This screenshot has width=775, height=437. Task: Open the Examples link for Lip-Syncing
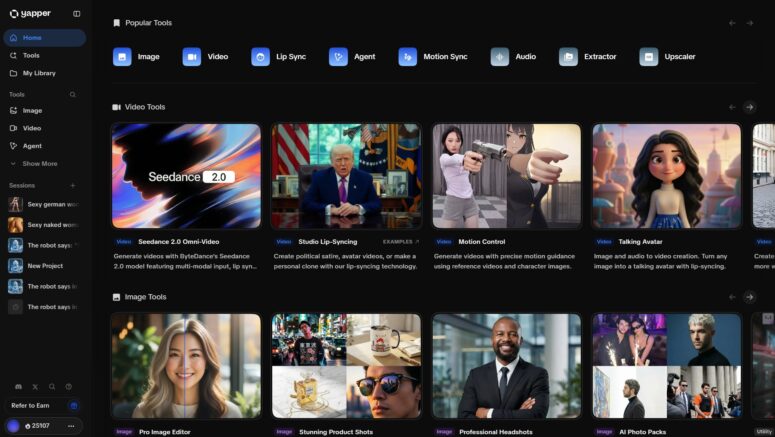[x=401, y=242]
